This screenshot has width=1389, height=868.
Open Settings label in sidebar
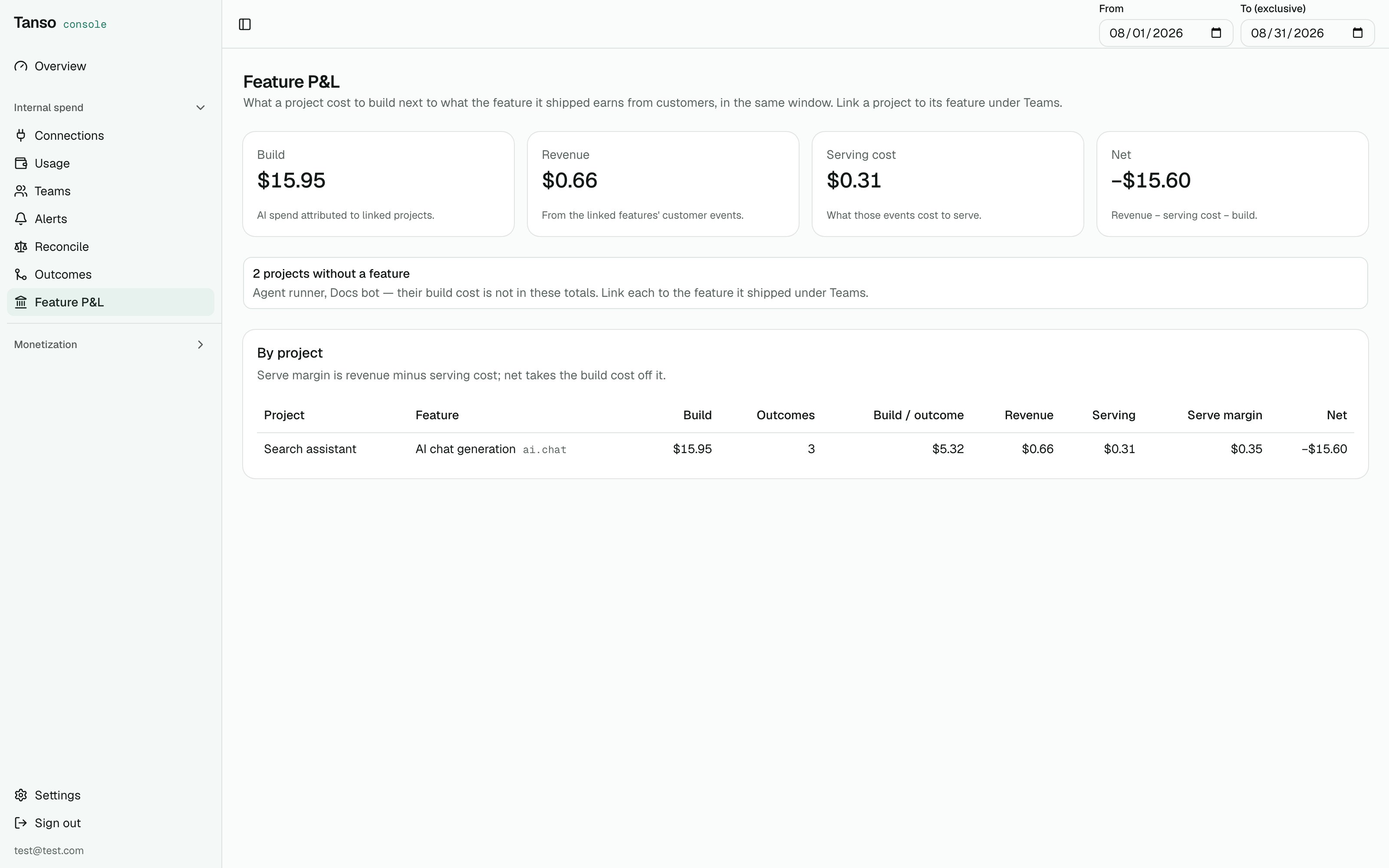coord(57,795)
